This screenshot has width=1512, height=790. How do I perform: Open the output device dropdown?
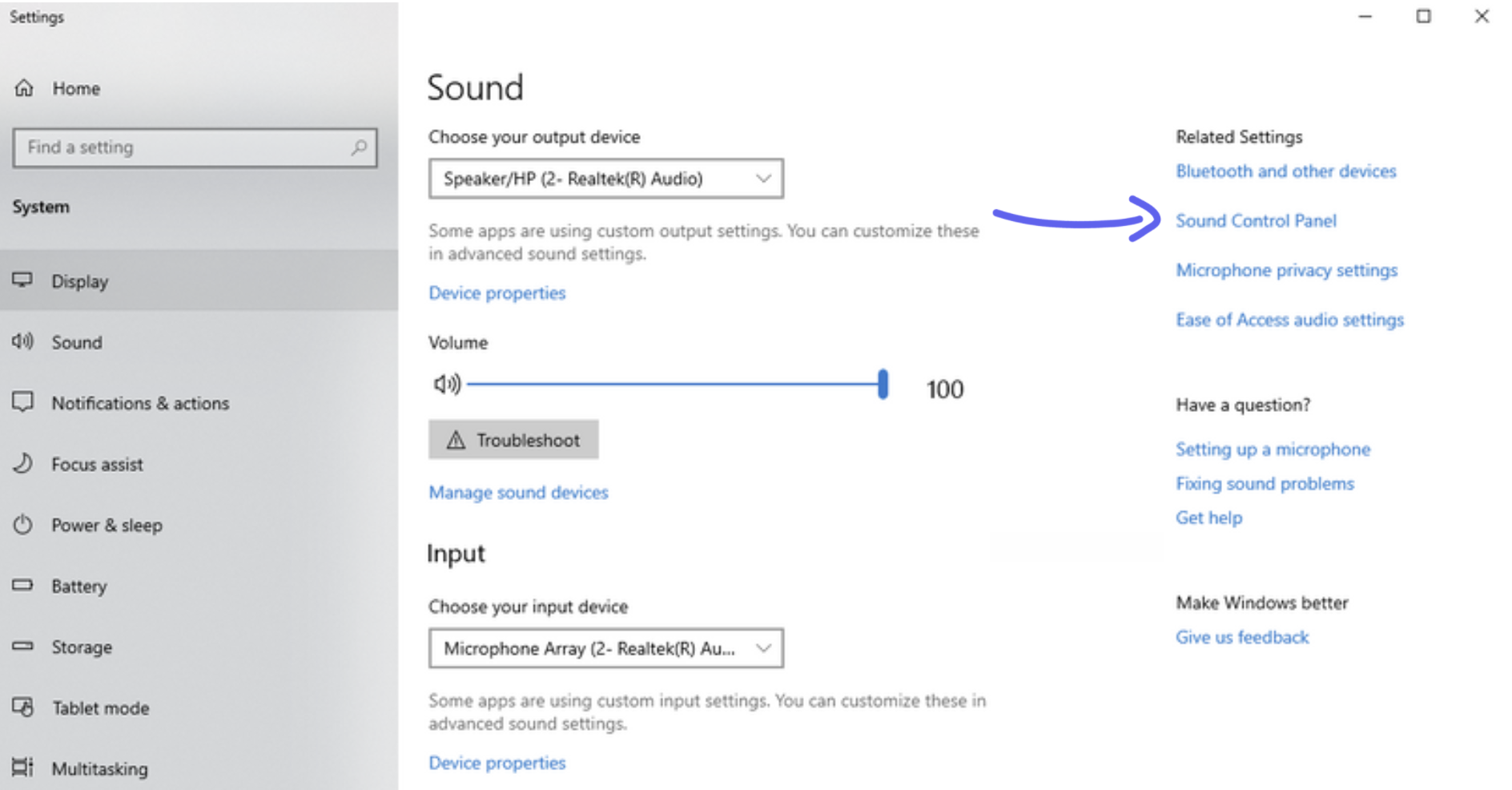pyautogui.click(x=605, y=179)
